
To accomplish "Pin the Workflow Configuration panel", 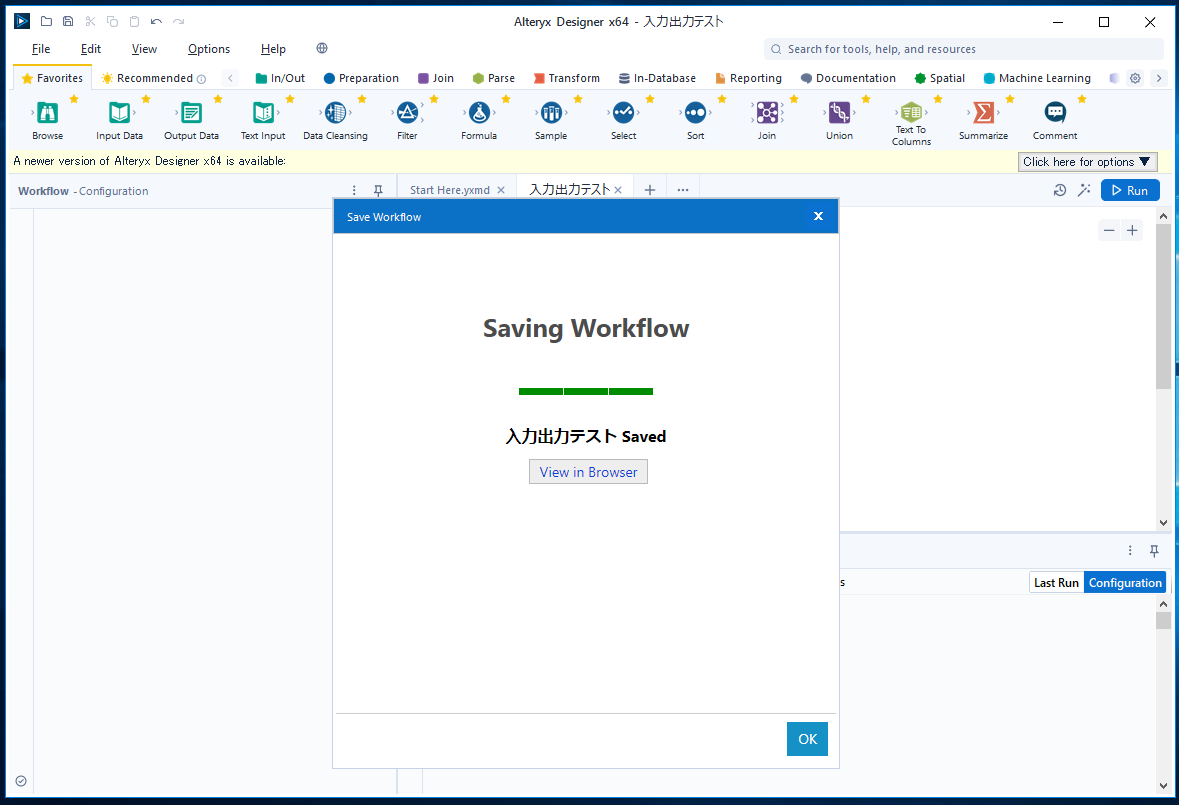I will [377, 189].
